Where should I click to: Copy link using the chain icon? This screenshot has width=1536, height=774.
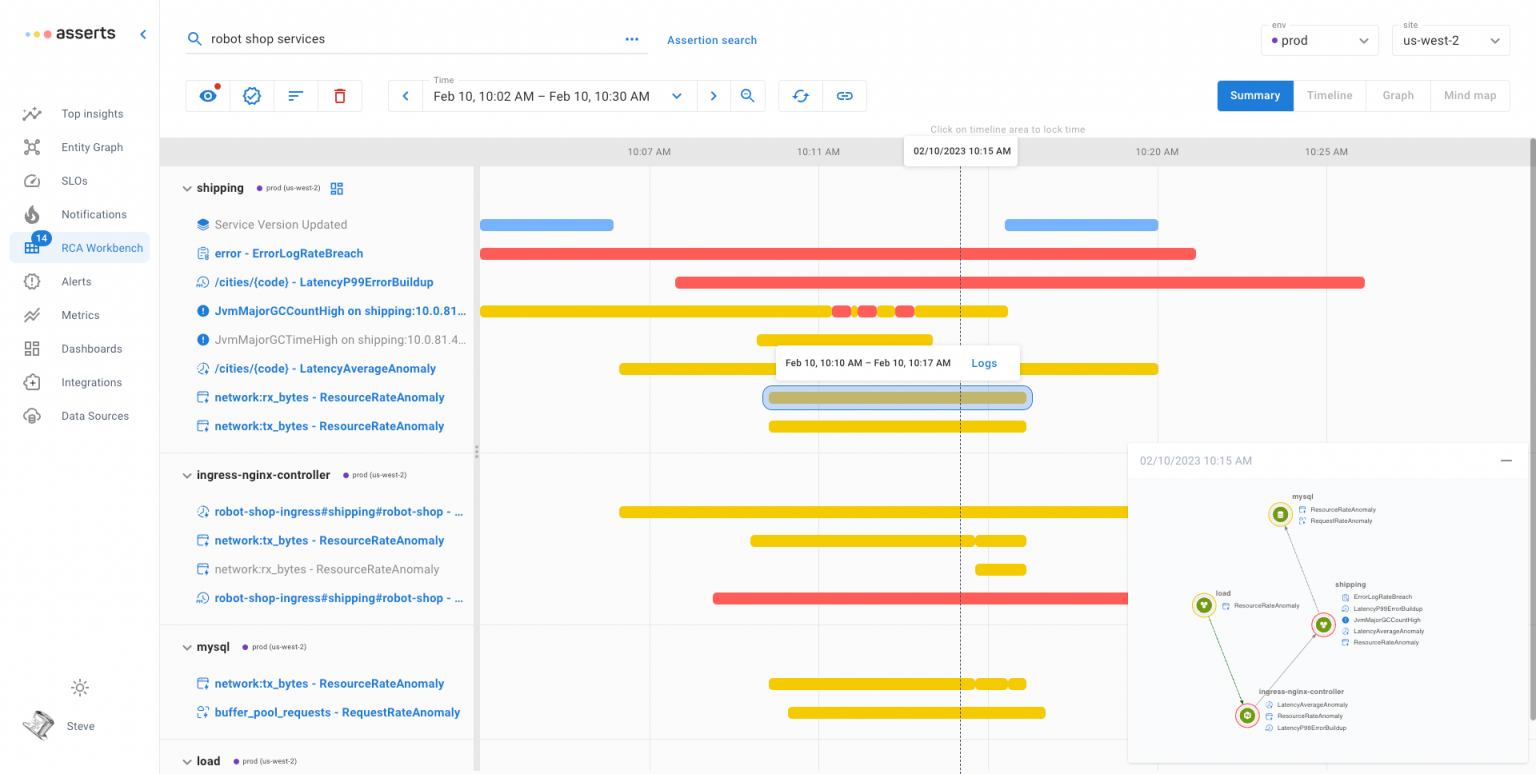[844, 96]
